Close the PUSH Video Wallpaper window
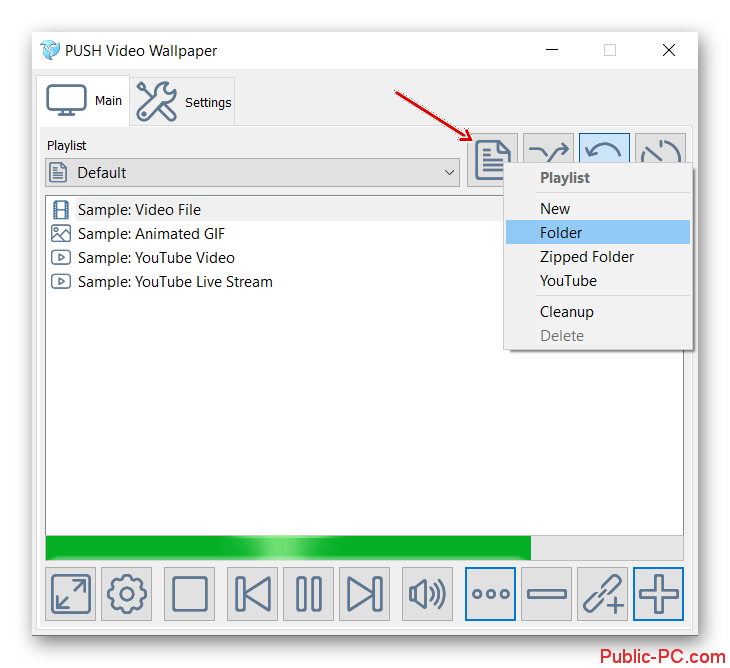730x668 pixels. (x=669, y=50)
